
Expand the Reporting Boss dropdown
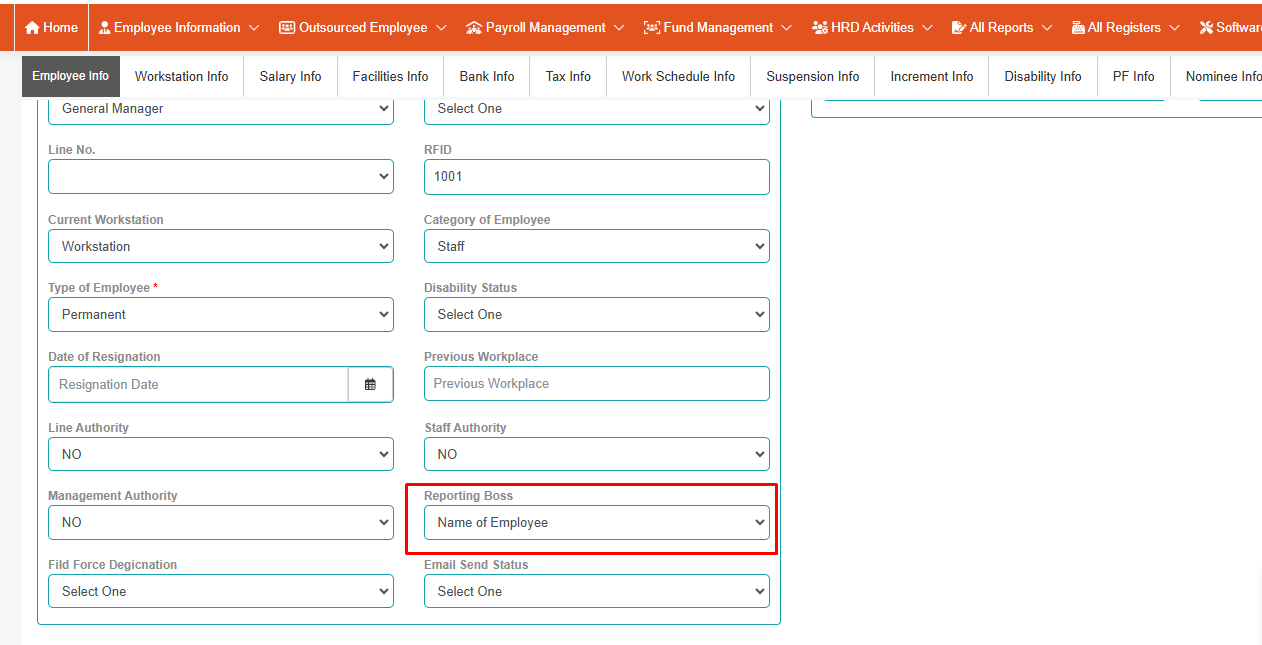[596, 522]
